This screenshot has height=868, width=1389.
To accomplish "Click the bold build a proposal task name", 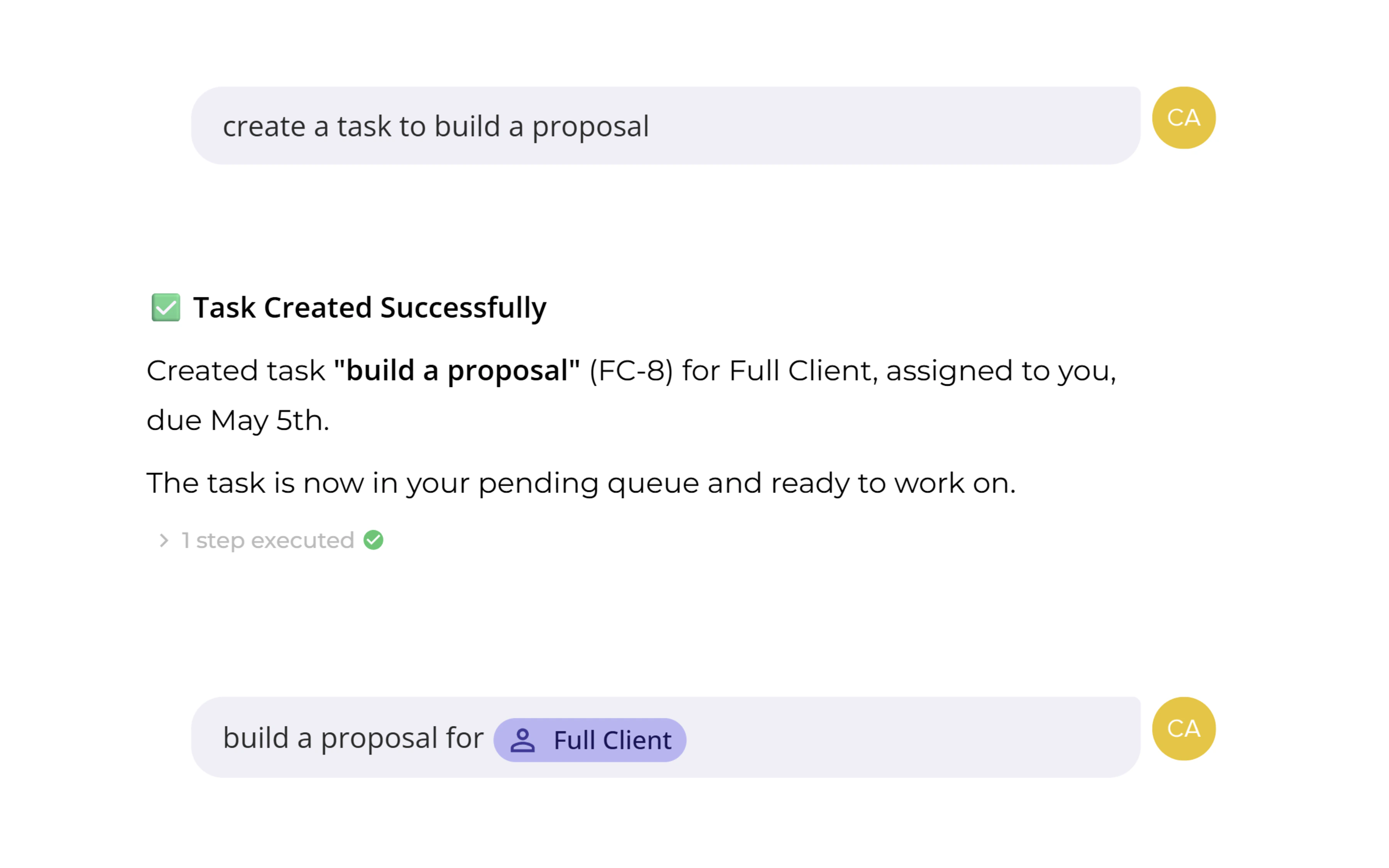I will click(456, 371).
